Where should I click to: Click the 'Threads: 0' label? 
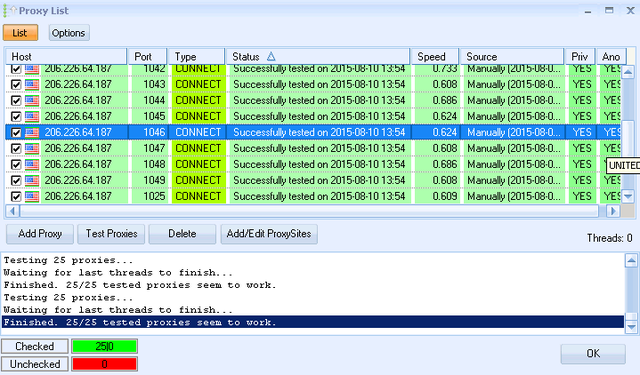pyautogui.click(x=609, y=238)
